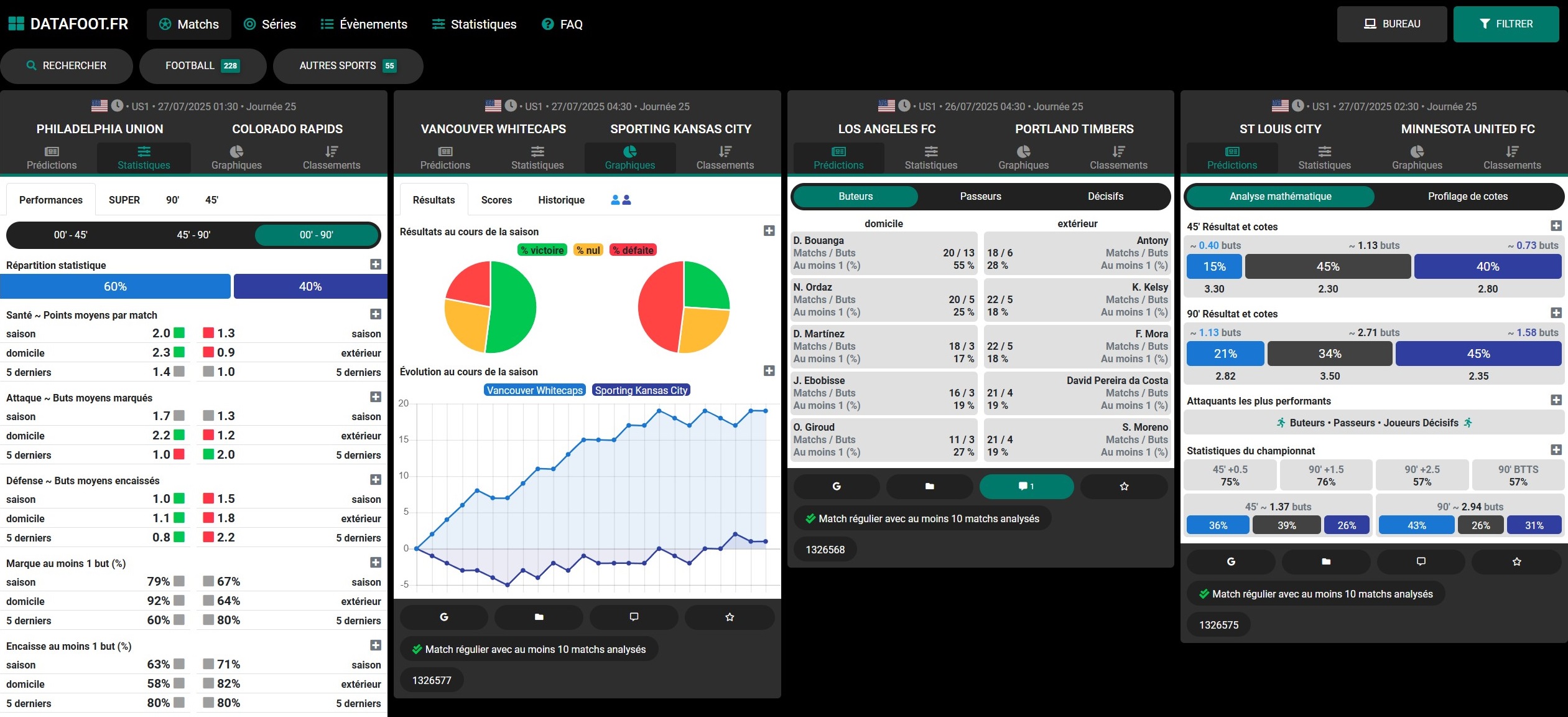Switch to Passeurs segment
1568x717 pixels.
[980, 196]
